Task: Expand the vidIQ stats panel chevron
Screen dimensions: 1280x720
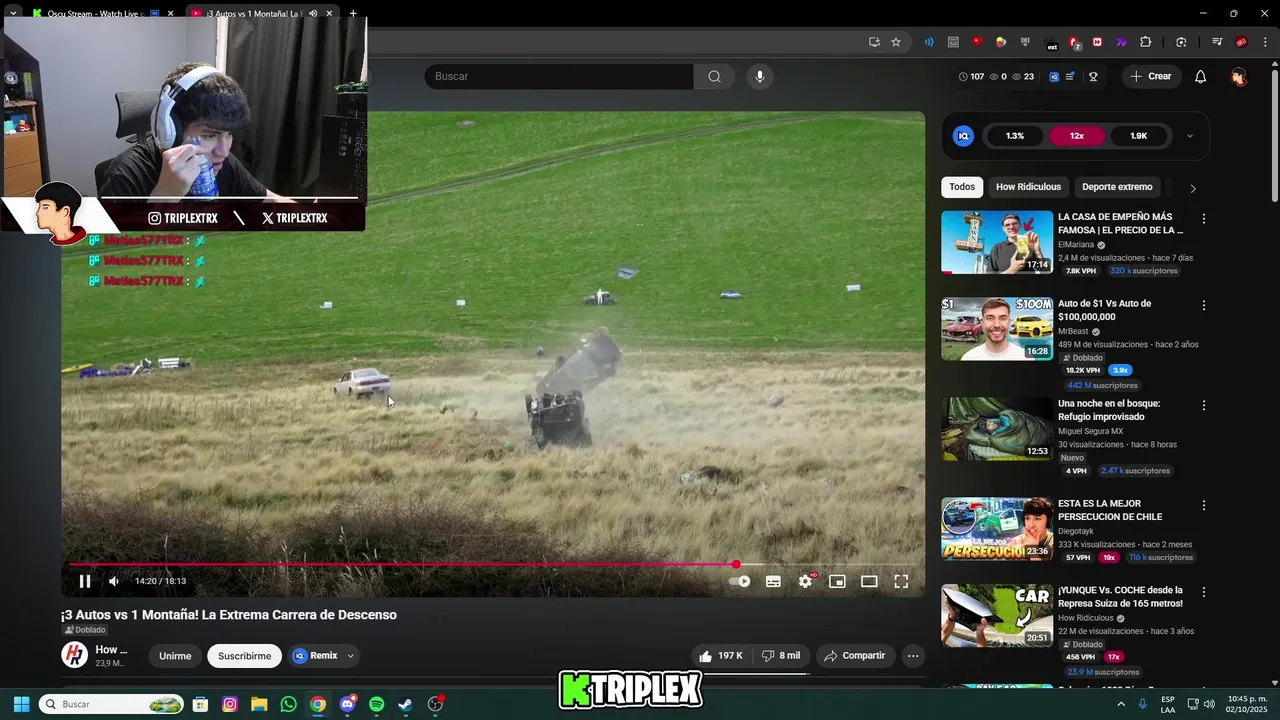Action: point(1189,136)
